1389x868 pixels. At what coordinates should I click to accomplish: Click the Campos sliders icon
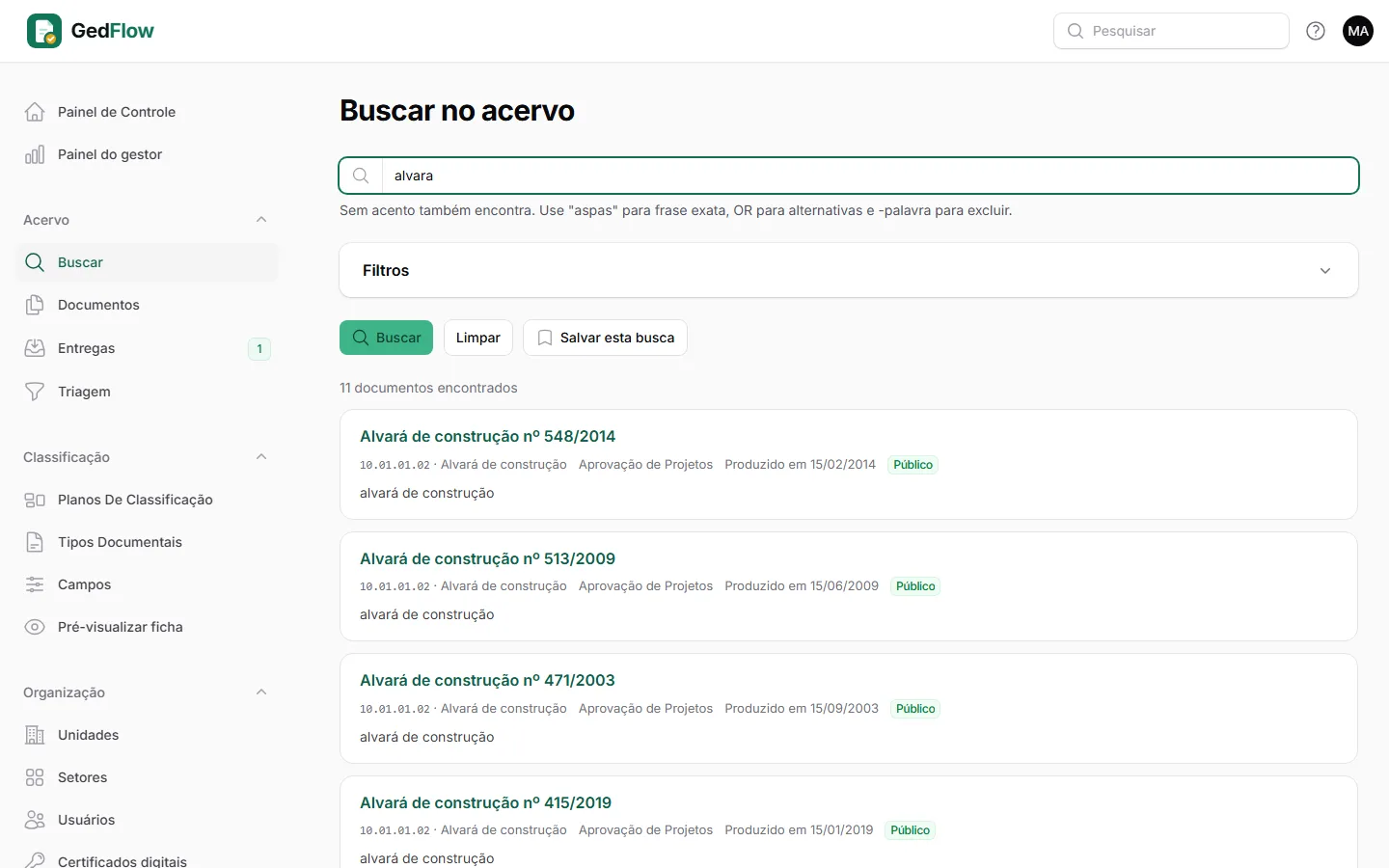[35, 584]
